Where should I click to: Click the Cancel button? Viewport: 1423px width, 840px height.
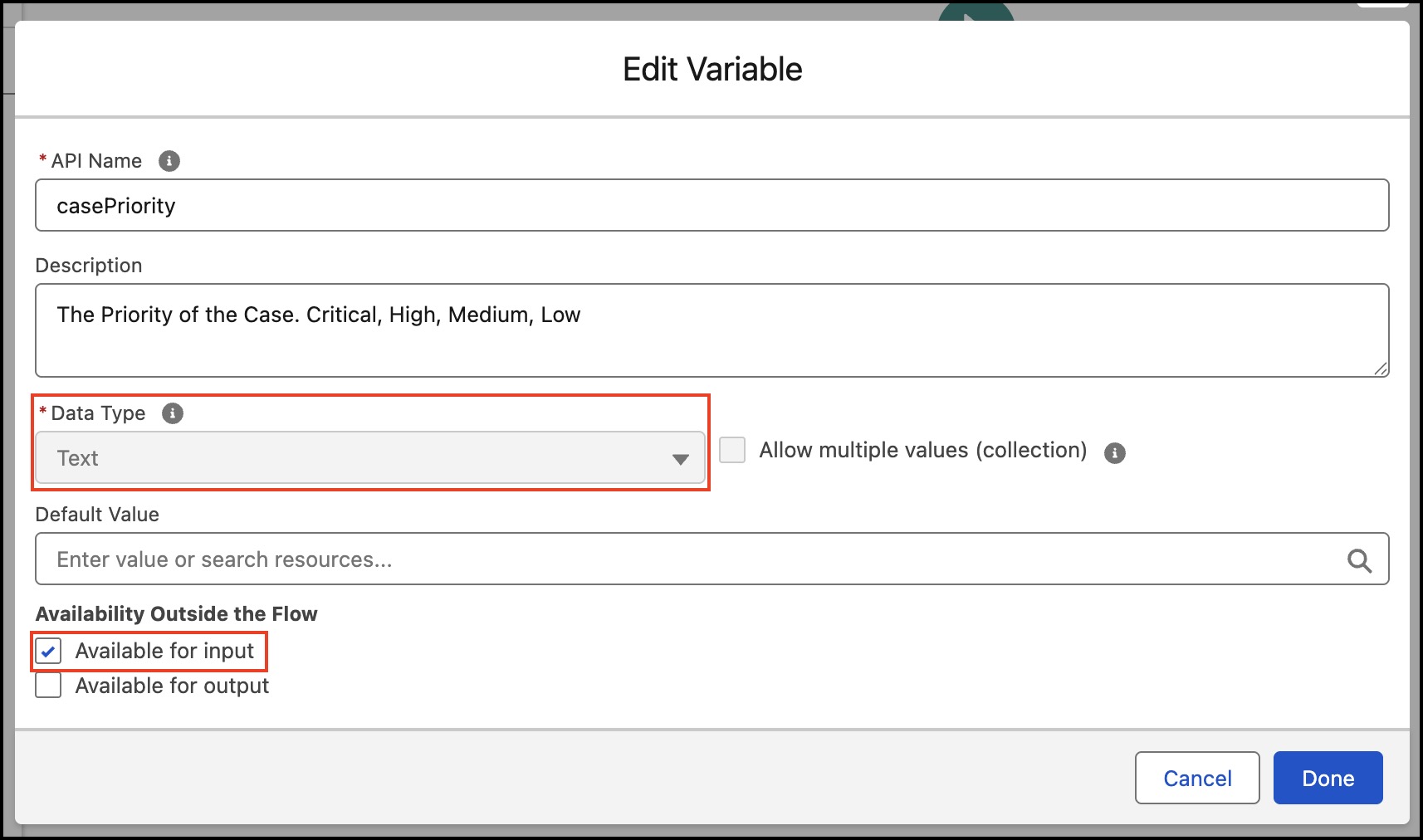[1197, 778]
